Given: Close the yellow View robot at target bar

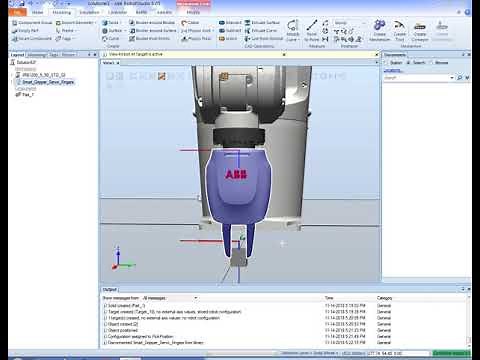Looking at the screenshot, I should 377,54.
